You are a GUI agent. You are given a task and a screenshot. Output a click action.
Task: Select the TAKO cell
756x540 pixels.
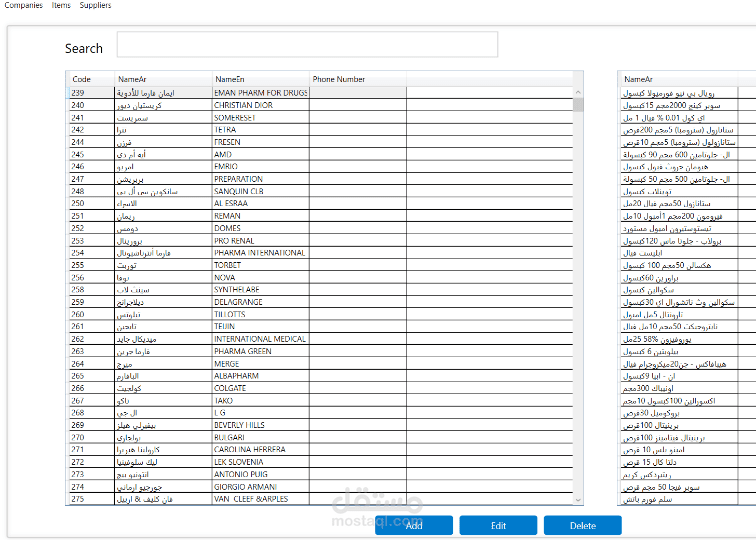pos(261,401)
